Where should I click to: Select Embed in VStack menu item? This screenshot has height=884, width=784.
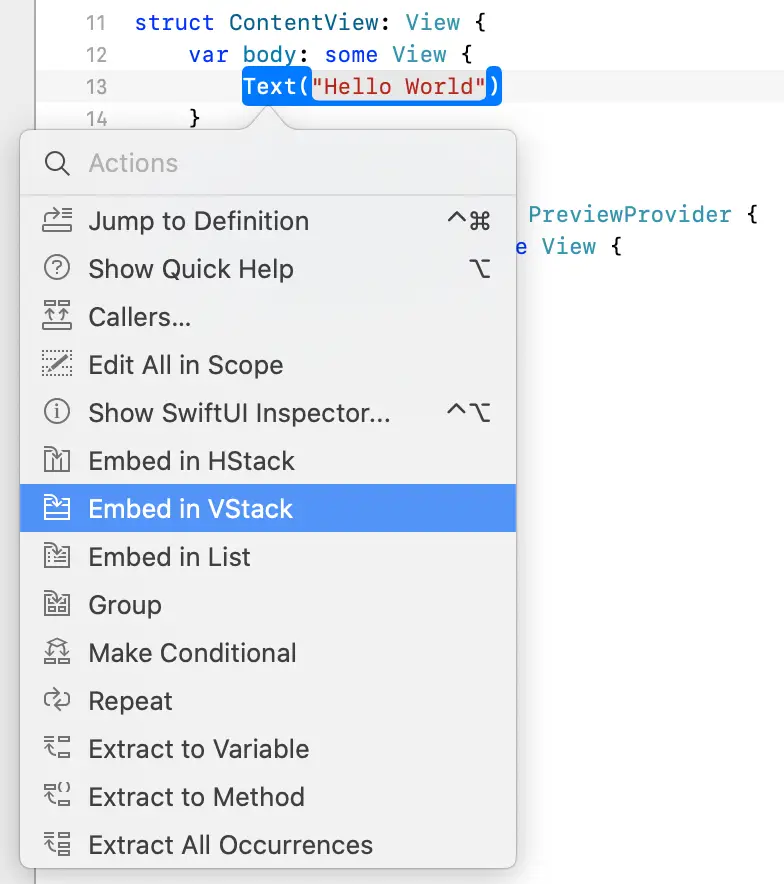click(x=268, y=508)
